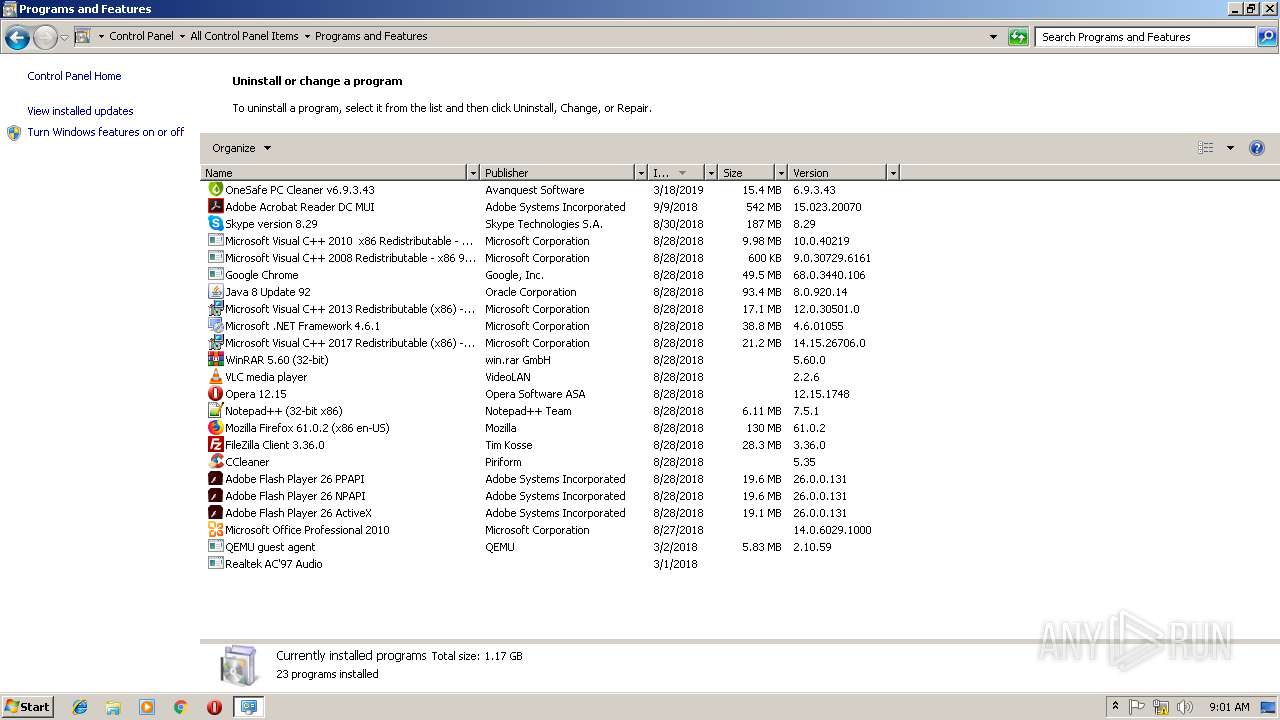Click the network tray icon
Screen dimensions: 1280x720
coord(1161,707)
